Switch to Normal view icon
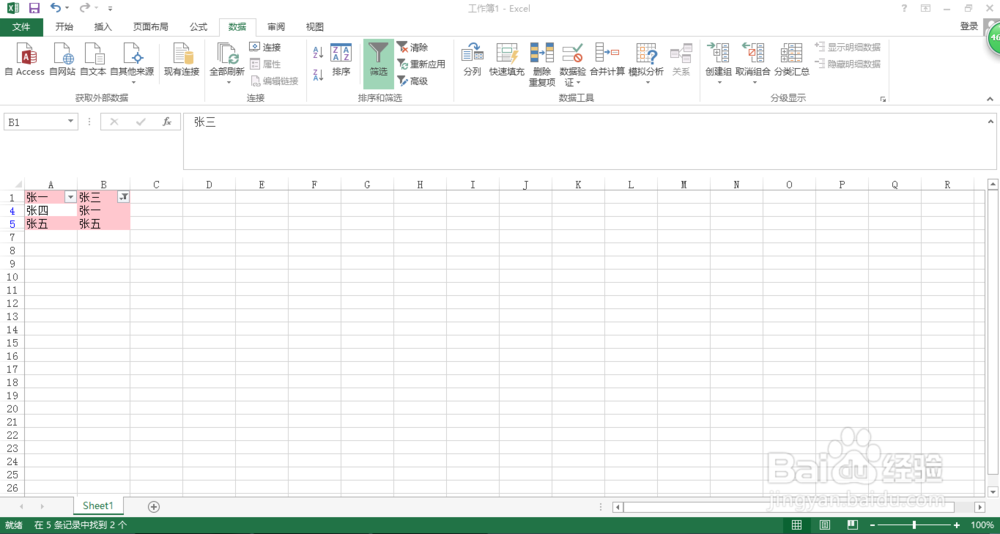Screen dimensions: 1000x534 coord(797,525)
